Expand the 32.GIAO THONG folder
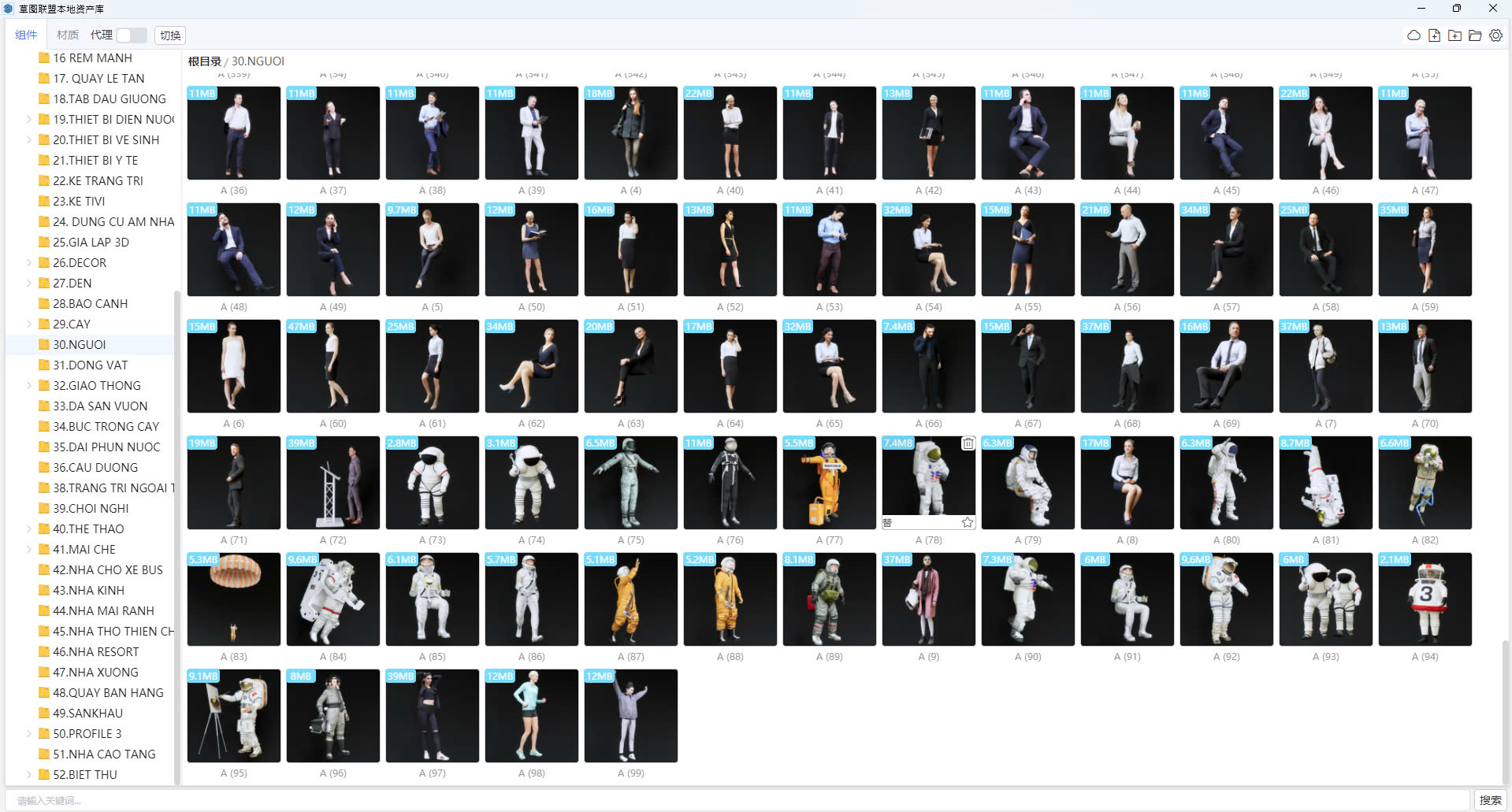This screenshot has height=812, width=1512. 29,386
